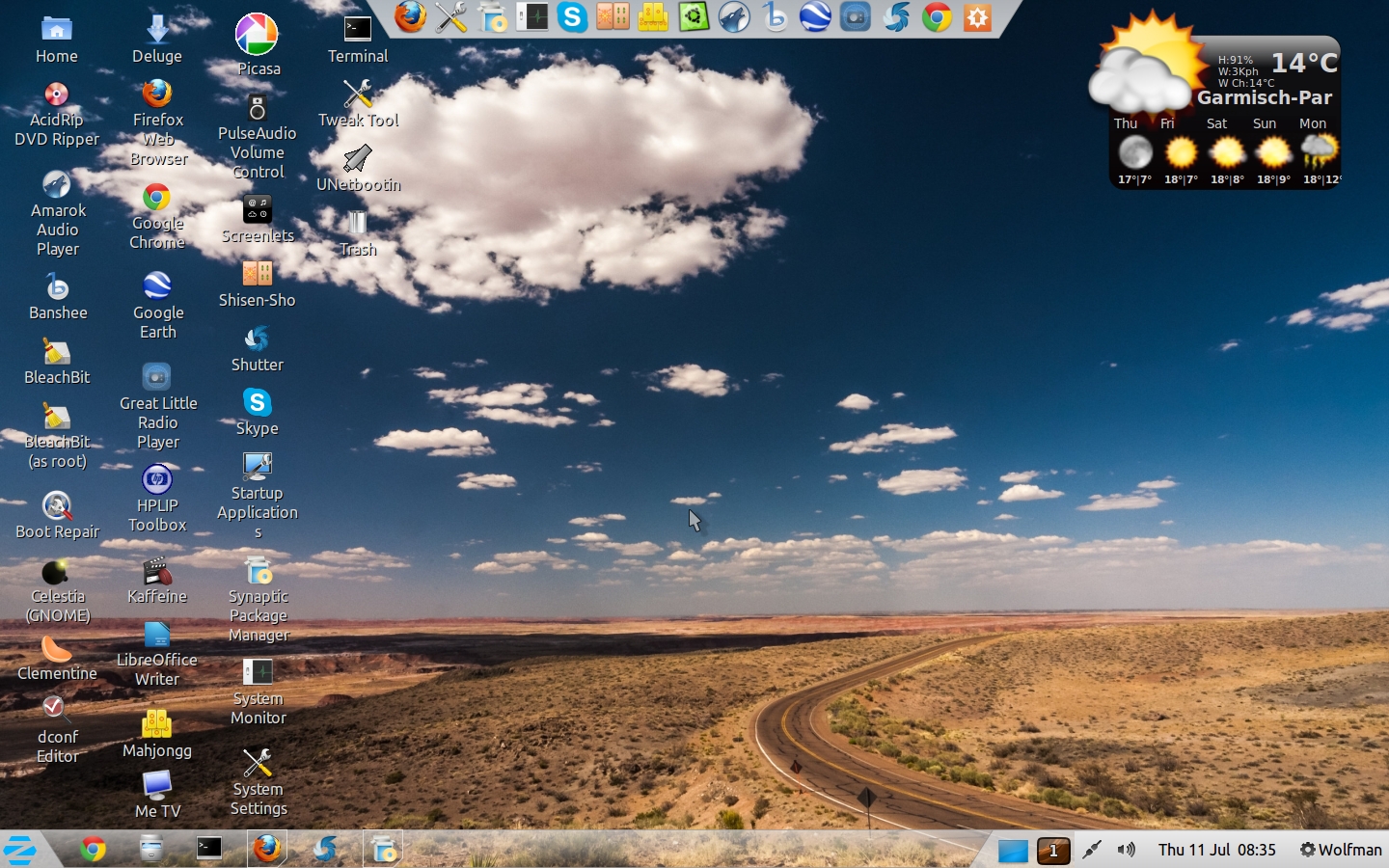Screen dimensions: 1389x868
Task: Click the Skype icon in top dock
Action: coord(573,17)
